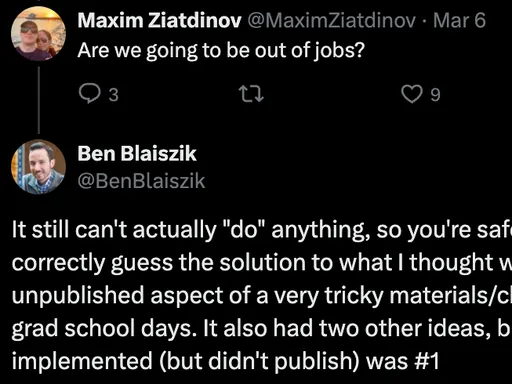Click the "#1" text ending Ben's reply

[x=426, y=361]
